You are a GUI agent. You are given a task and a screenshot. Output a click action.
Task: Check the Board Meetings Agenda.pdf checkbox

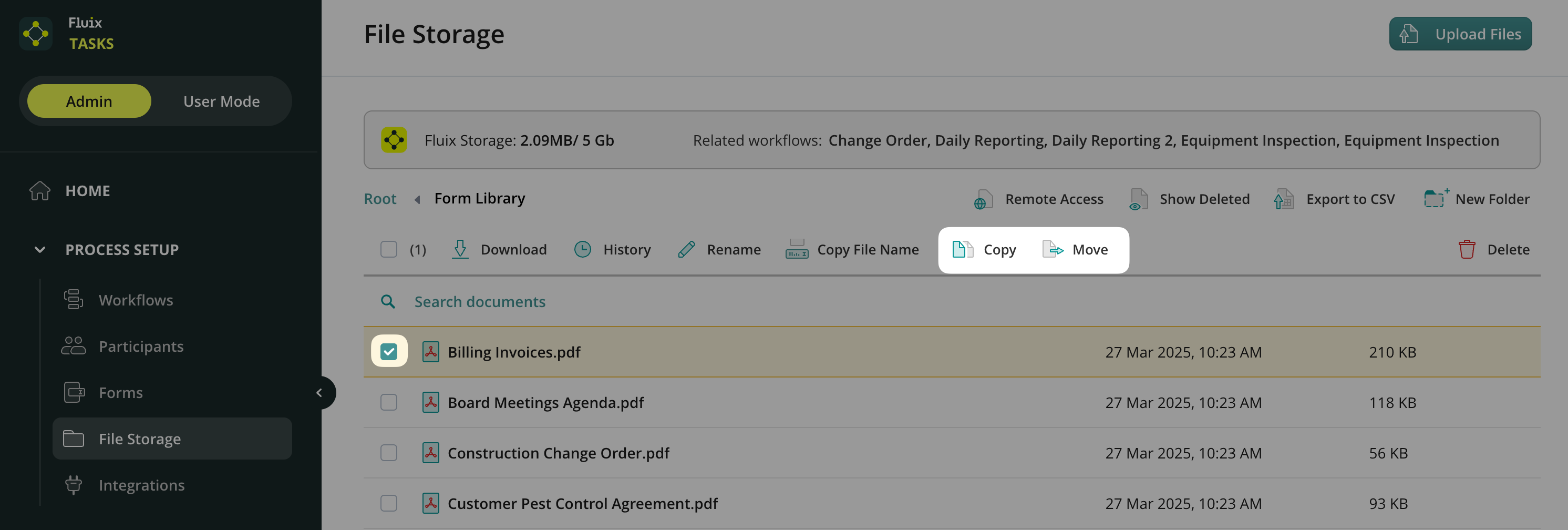click(389, 402)
